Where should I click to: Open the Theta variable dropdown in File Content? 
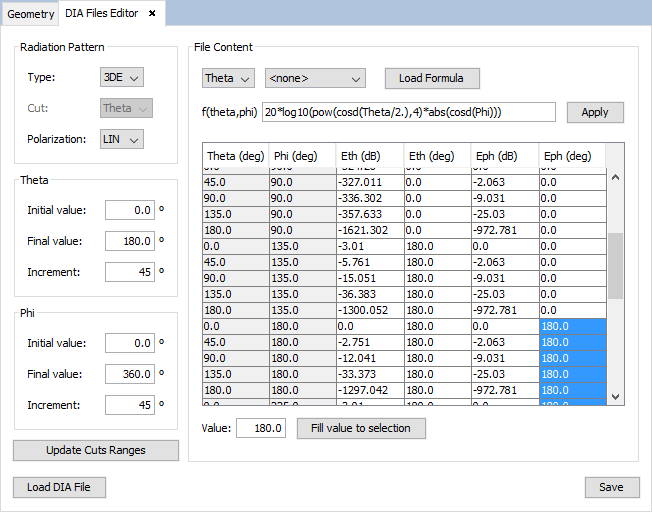pyautogui.click(x=228, y=78)
